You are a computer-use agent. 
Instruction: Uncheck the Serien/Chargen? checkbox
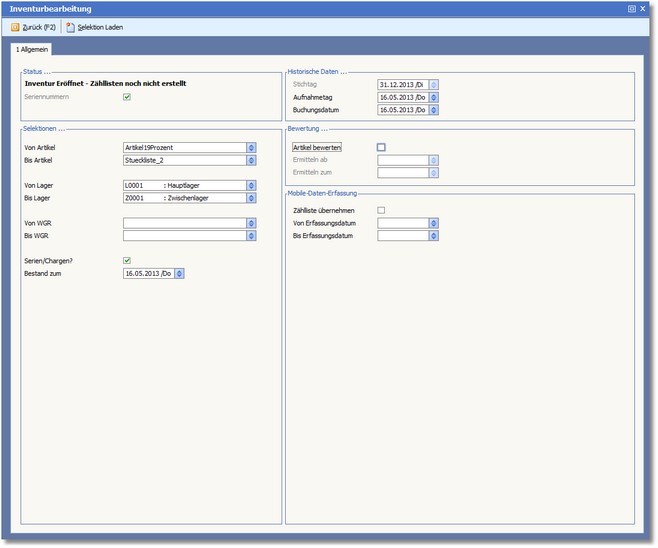(x=127, y=260)
